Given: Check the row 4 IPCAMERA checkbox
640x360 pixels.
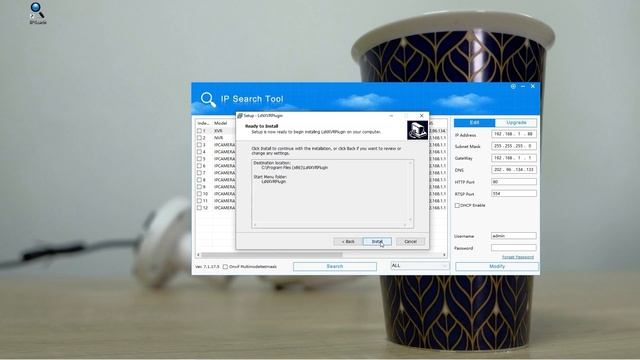Looking at the screenshot, I should [200, 152].
